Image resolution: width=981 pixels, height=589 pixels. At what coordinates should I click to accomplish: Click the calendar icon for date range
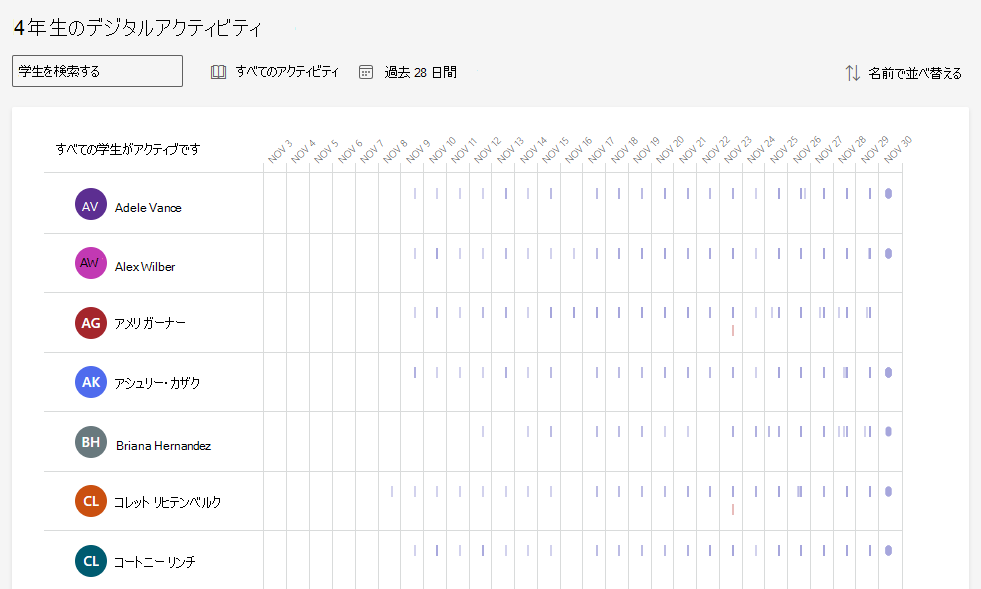366,72
